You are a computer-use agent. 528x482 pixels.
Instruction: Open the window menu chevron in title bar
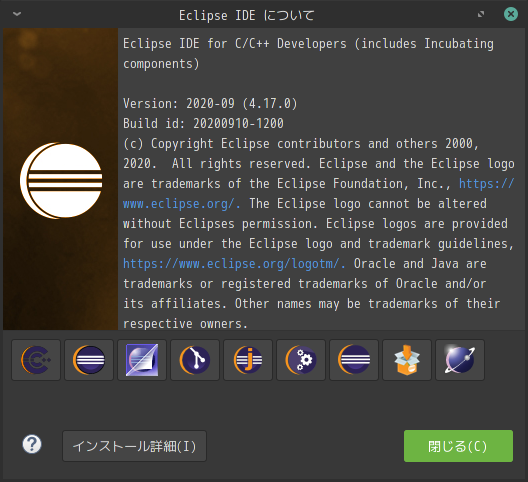pyautogui.click(x=17, y=14)
